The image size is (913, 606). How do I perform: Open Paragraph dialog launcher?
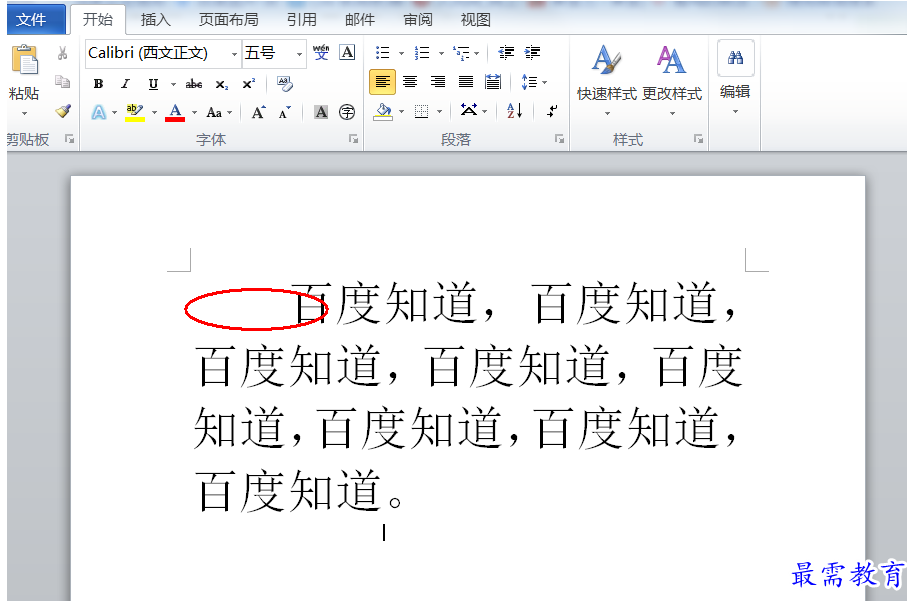click(x=560, y=139)
